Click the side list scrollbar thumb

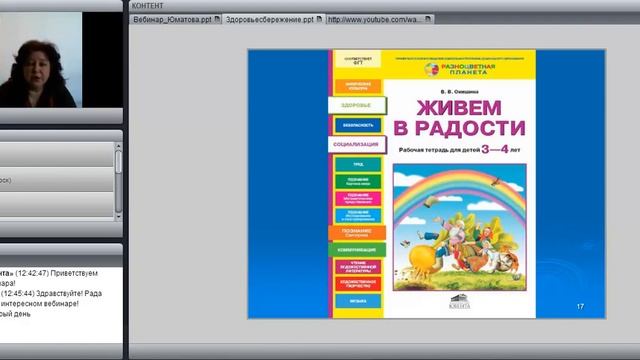pyautogui.click(x=118, y=162)
